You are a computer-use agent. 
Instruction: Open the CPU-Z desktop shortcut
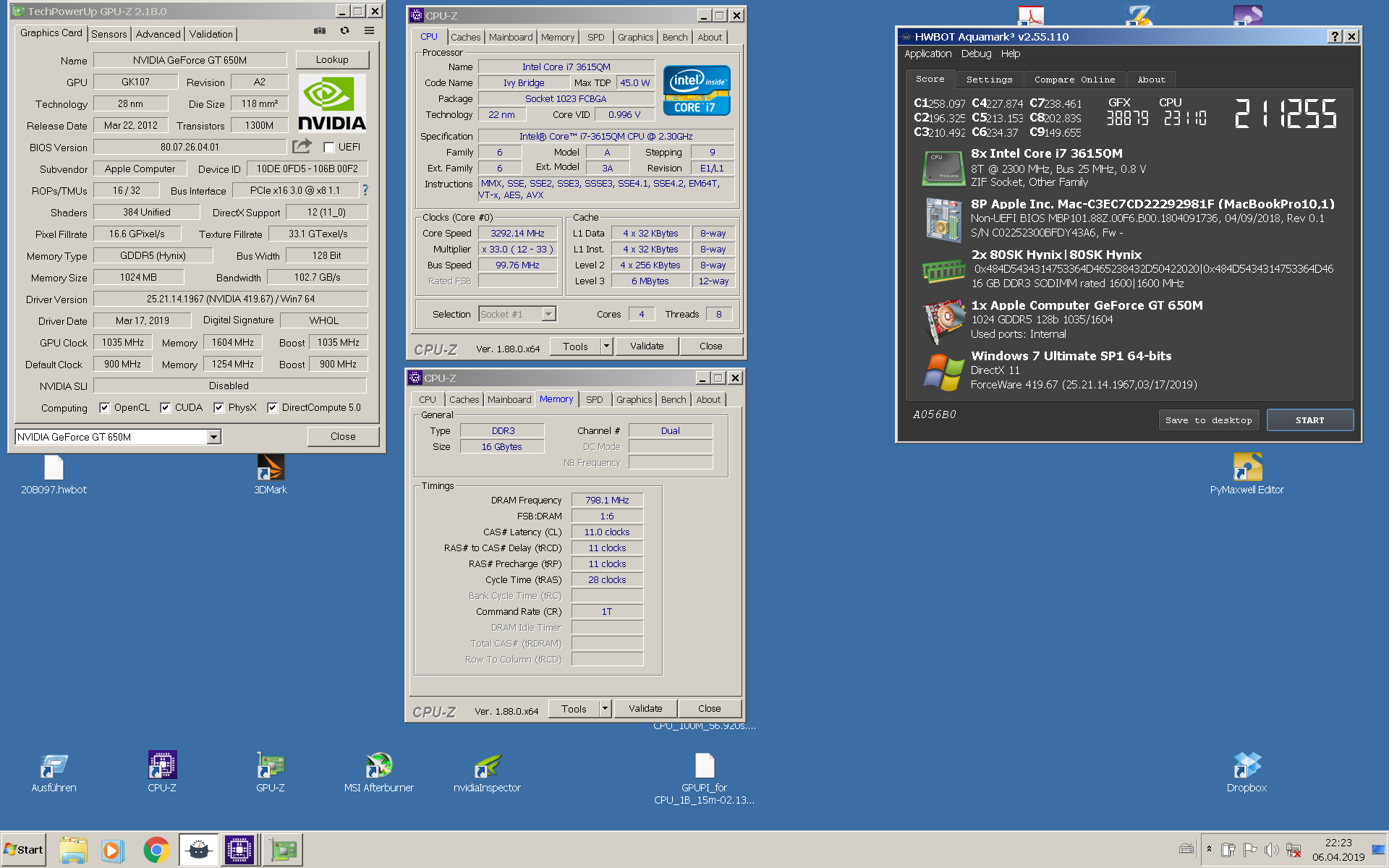click(x=162, y=773)
